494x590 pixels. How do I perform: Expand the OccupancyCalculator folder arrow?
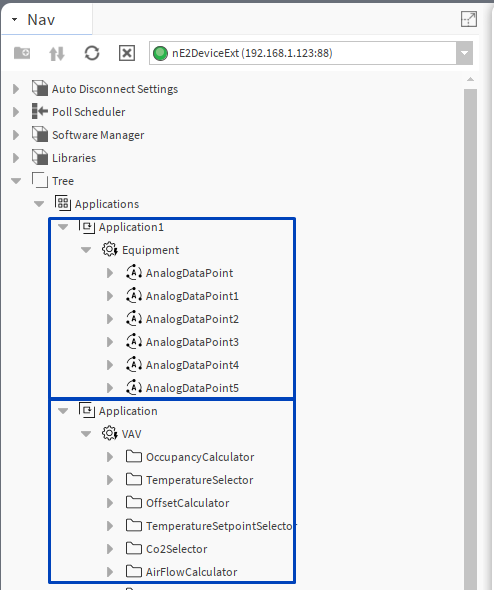coord(110,457)
